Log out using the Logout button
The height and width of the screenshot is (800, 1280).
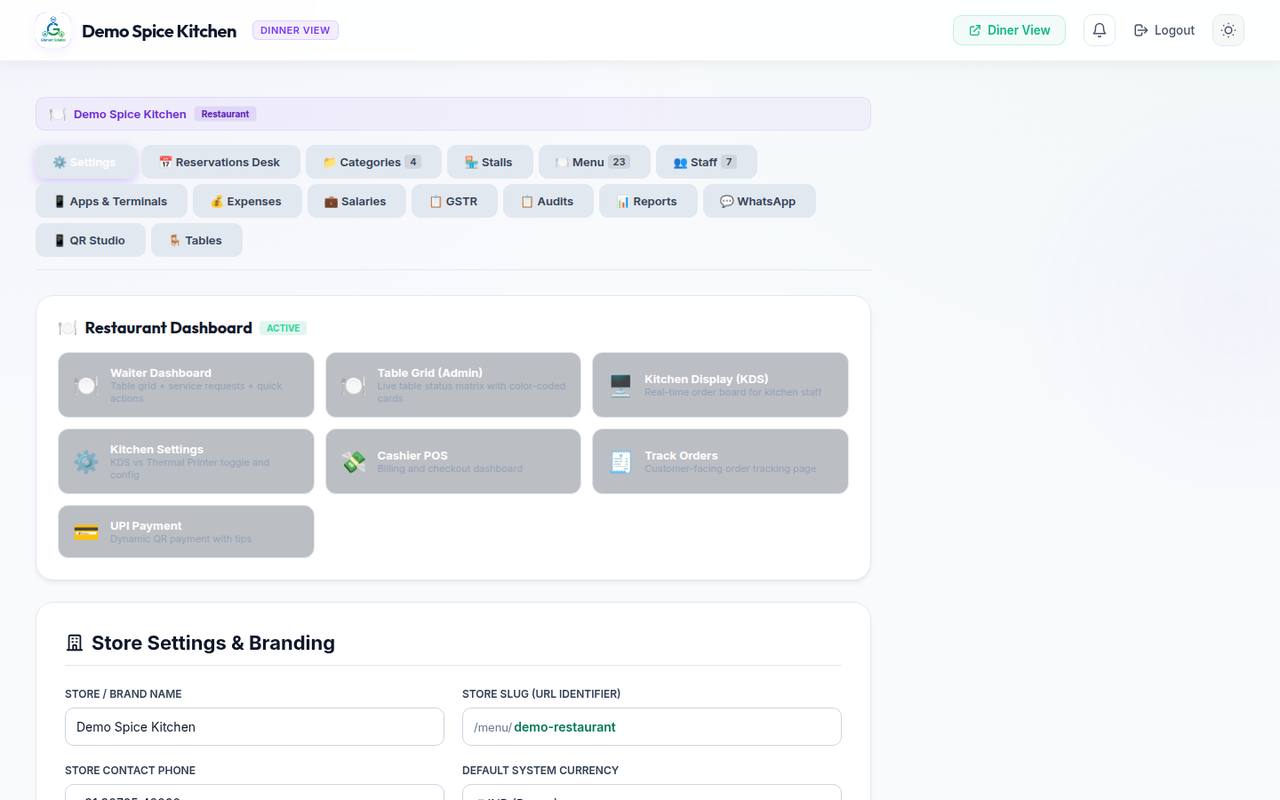[1164, 30]
